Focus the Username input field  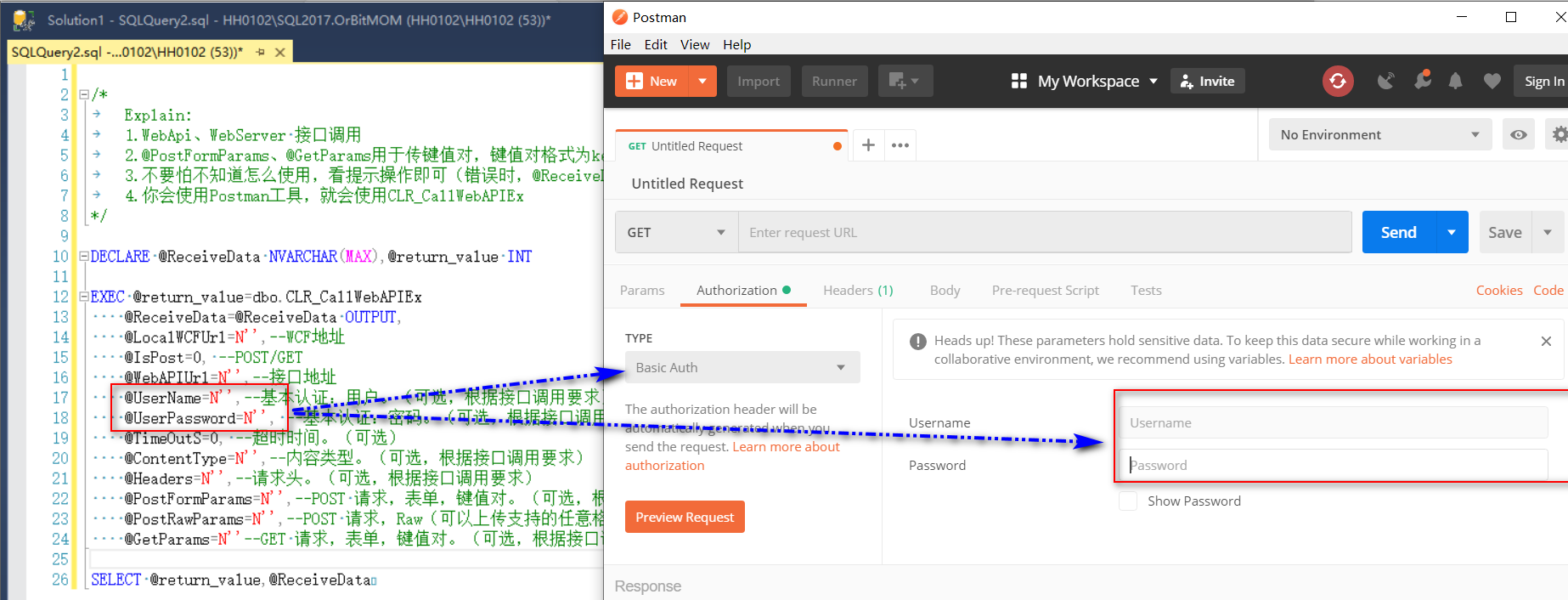[x=1334, y=422]
